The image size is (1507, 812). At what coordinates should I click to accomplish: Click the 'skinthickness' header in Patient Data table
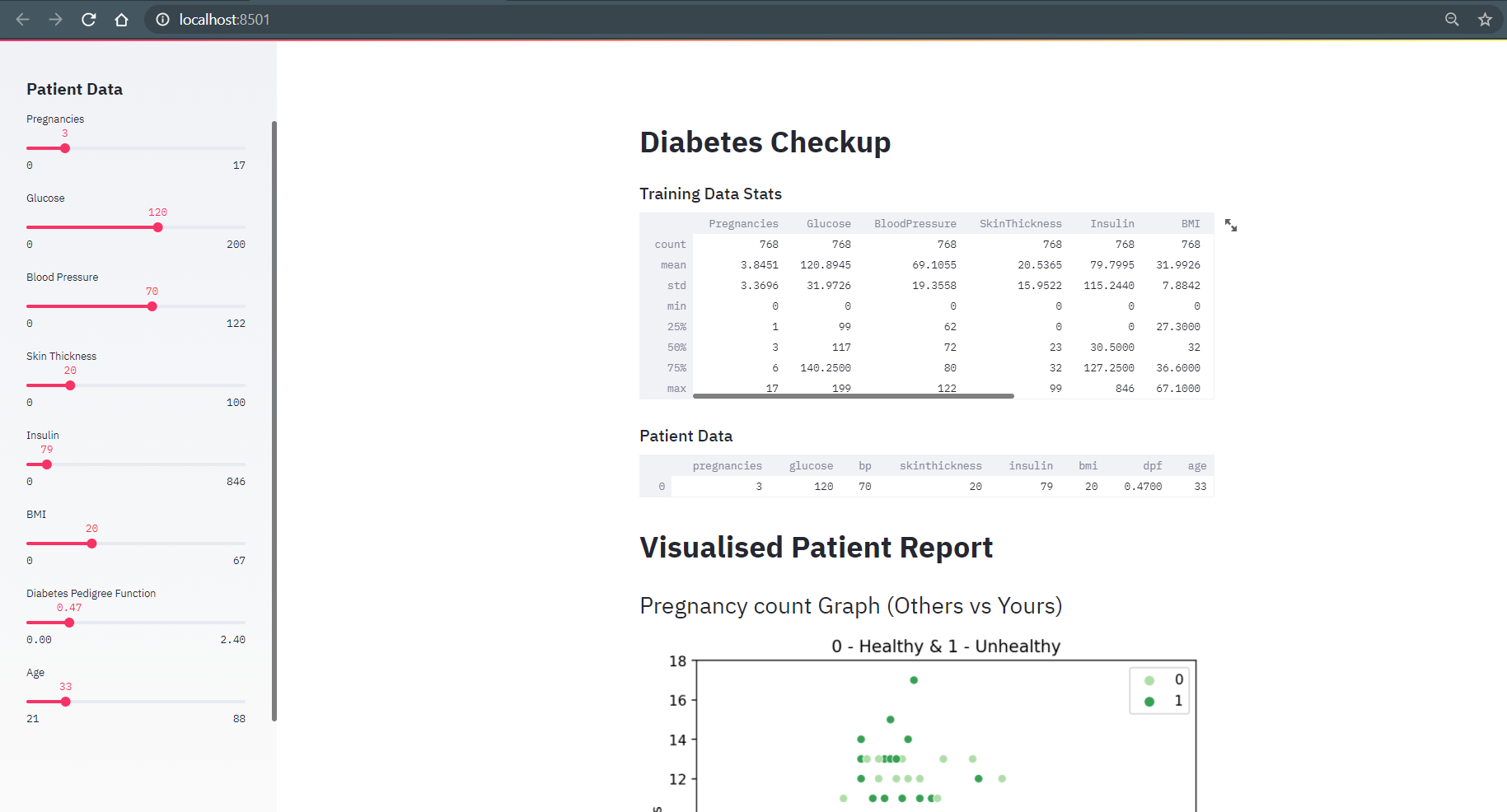tap(940, 466)
